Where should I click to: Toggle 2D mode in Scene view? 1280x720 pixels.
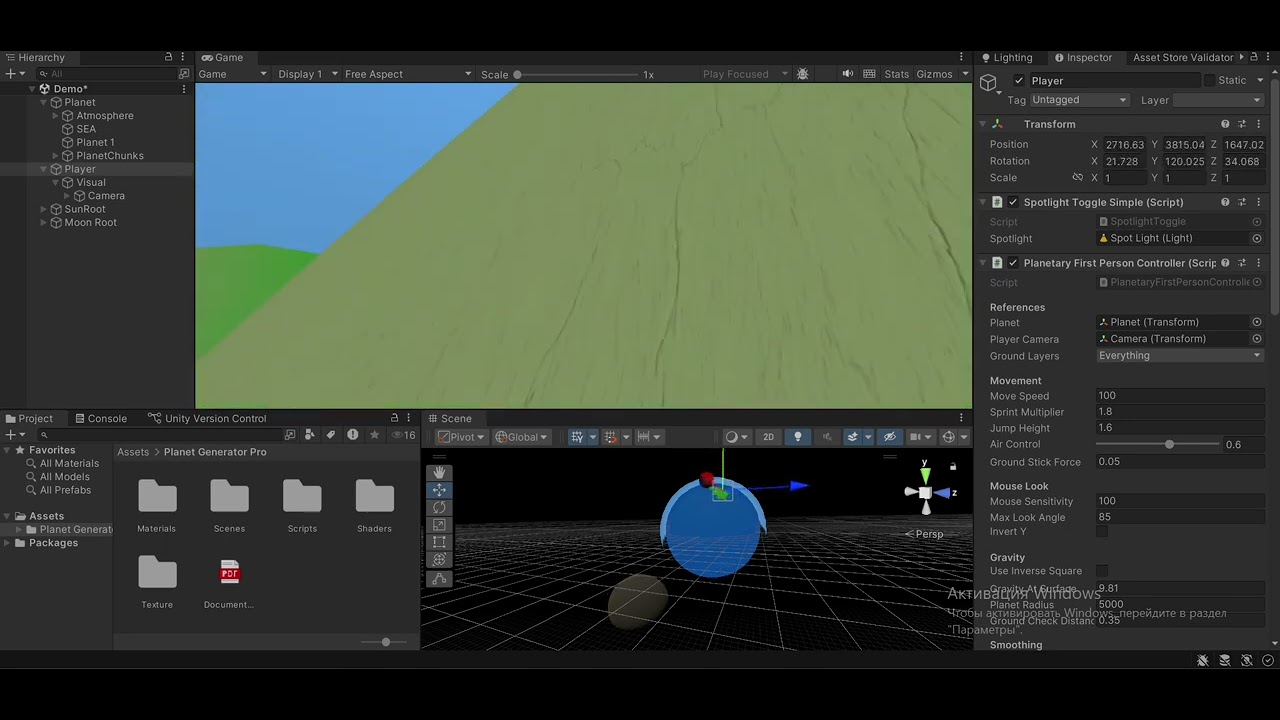[768, 437]
